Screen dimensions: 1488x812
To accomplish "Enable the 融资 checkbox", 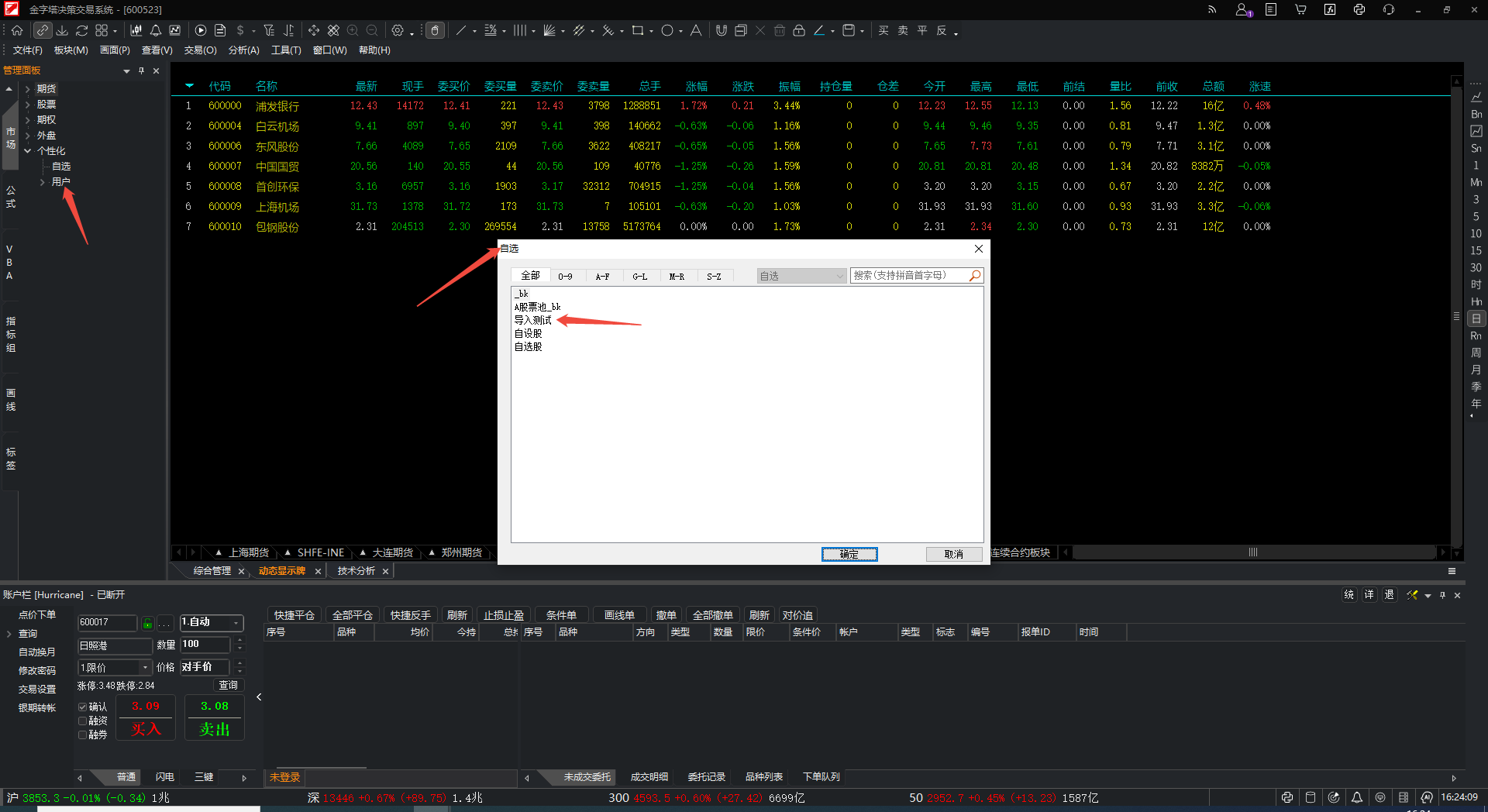I will [82, 721].
